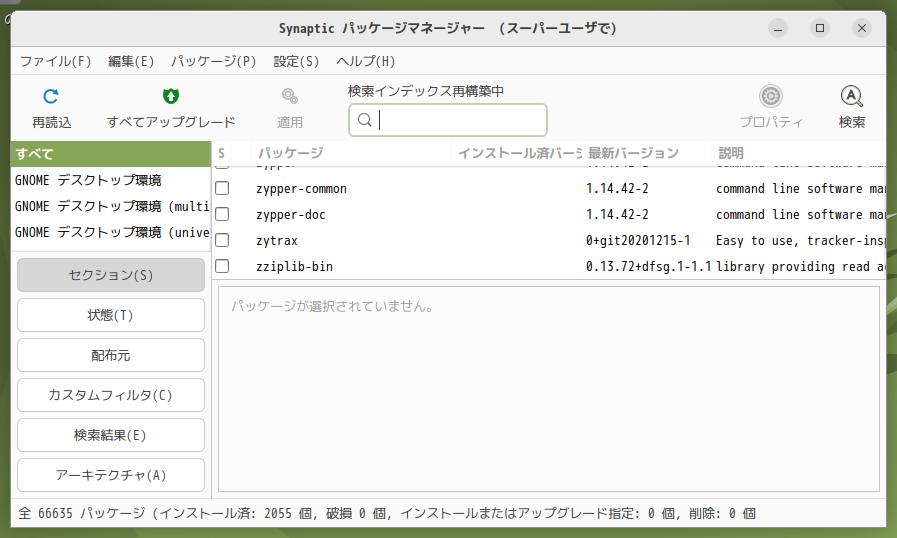Screen dimensions: 897x538
Task: Sort by パッケージ column header
Action: [351, 153]
